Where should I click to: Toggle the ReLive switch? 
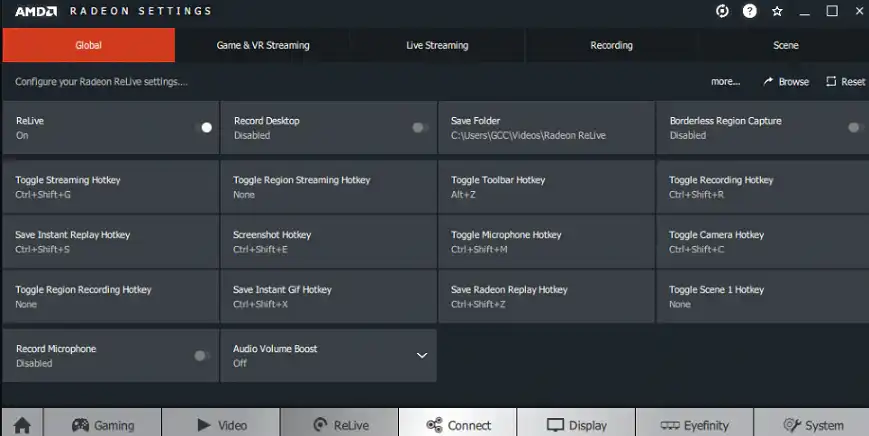[x=204, y=127]
